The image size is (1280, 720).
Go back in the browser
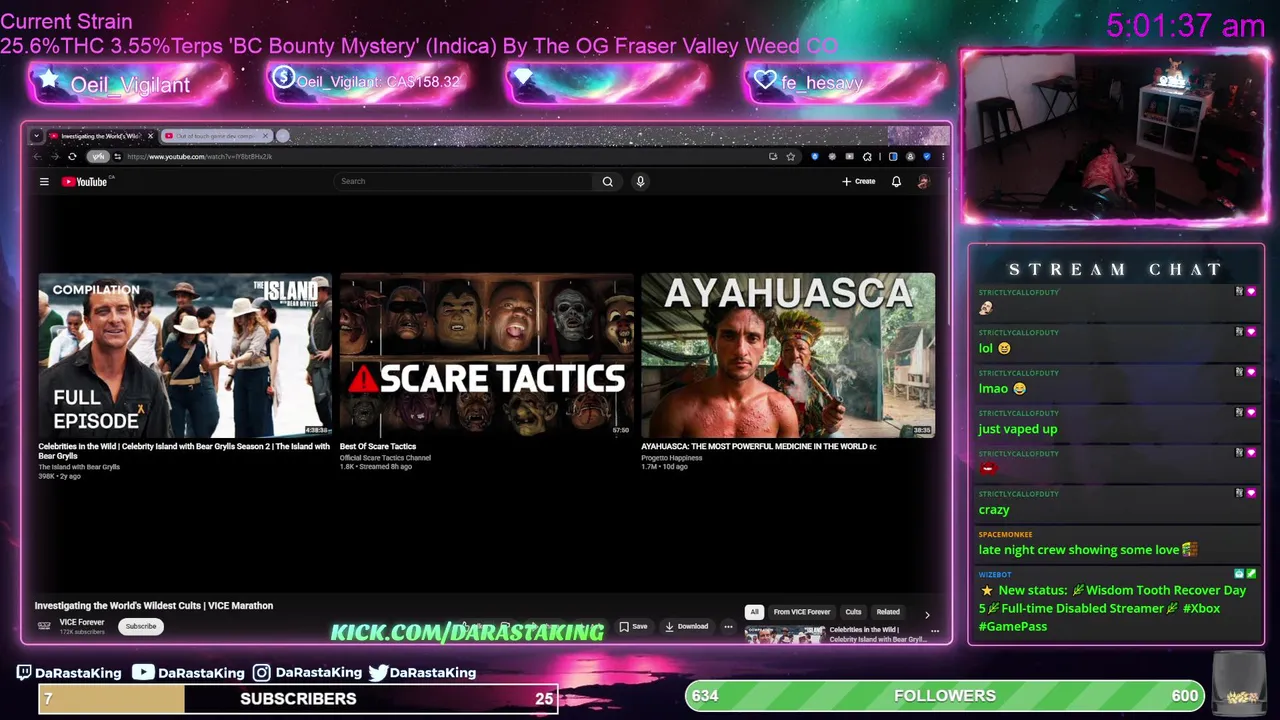38,156
